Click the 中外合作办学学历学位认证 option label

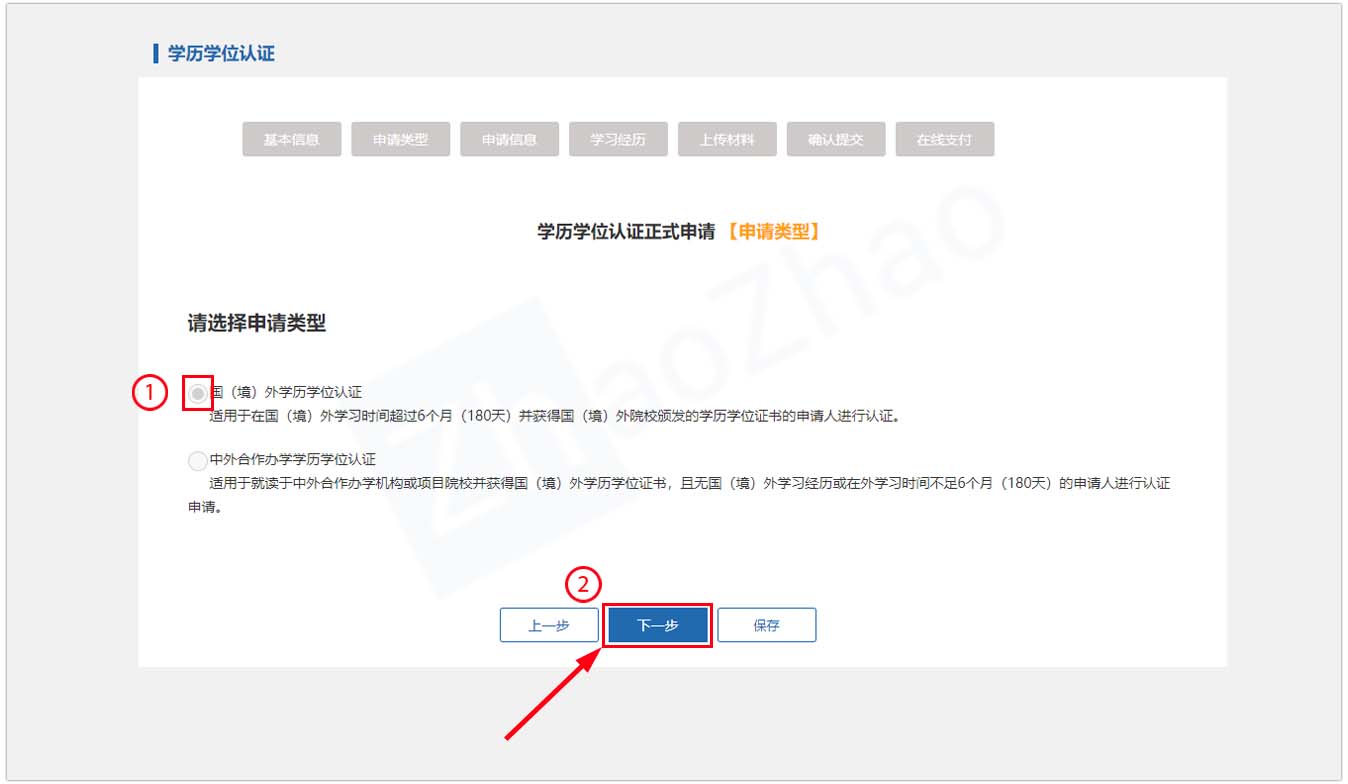(293, 460)
